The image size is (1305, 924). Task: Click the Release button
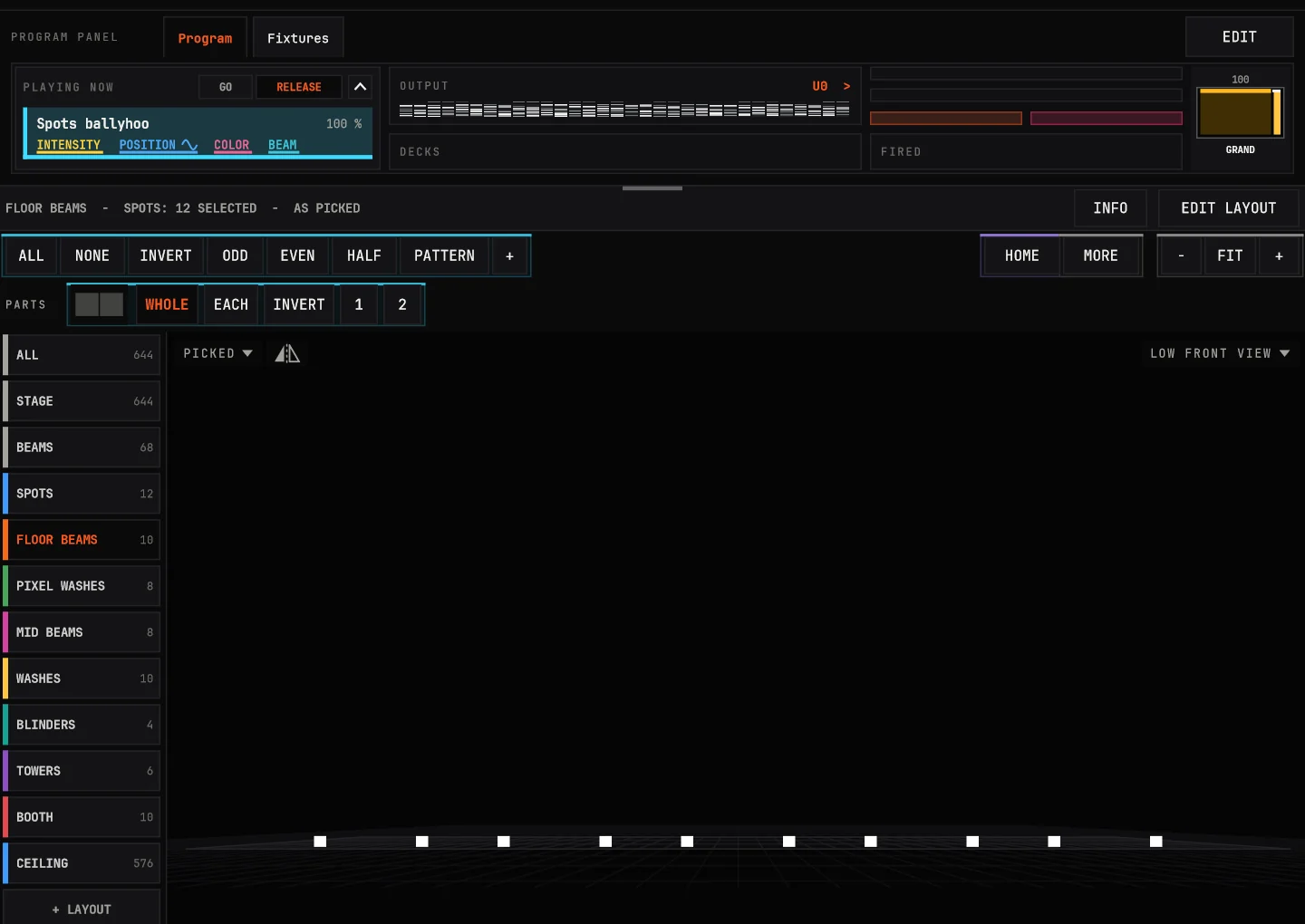click(299, 87)
